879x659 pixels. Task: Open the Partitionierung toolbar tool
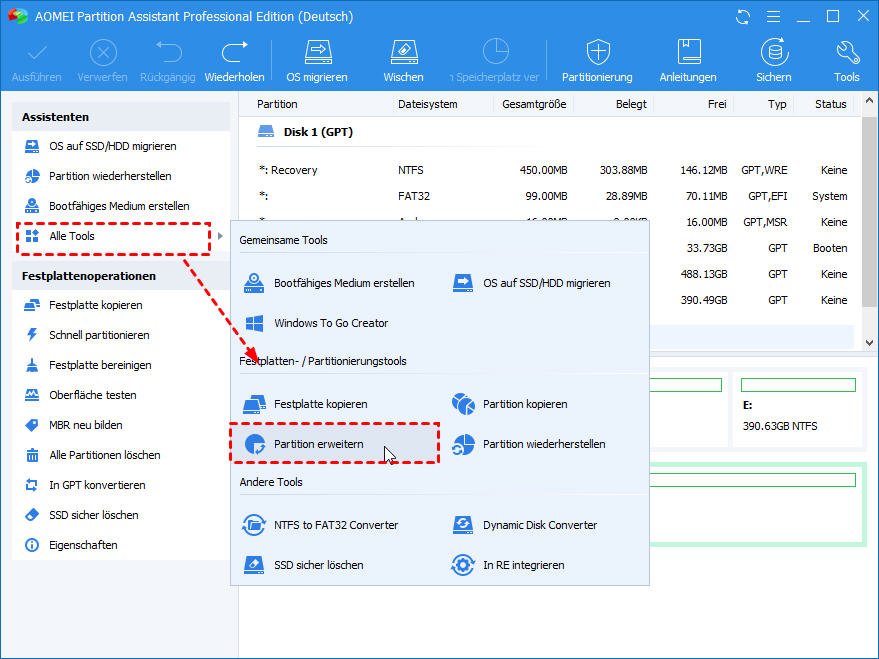[598, 61]
